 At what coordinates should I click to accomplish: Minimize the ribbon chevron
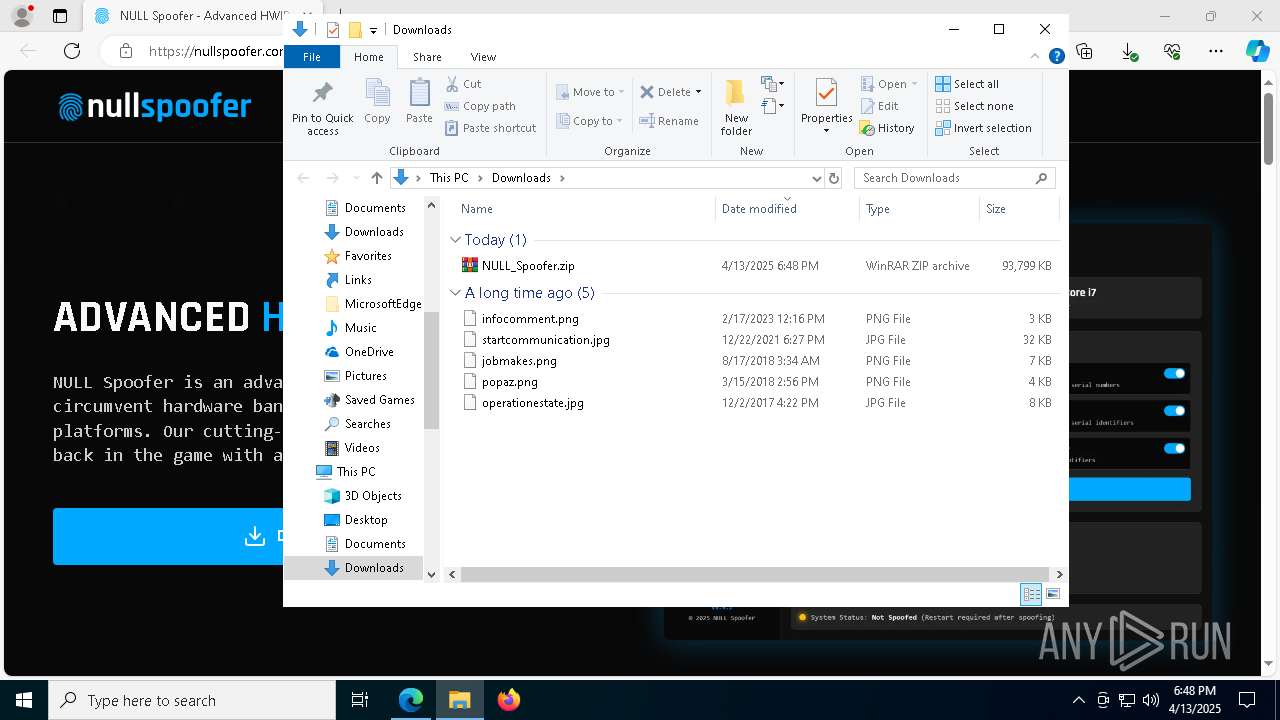tap(1035, 57)
